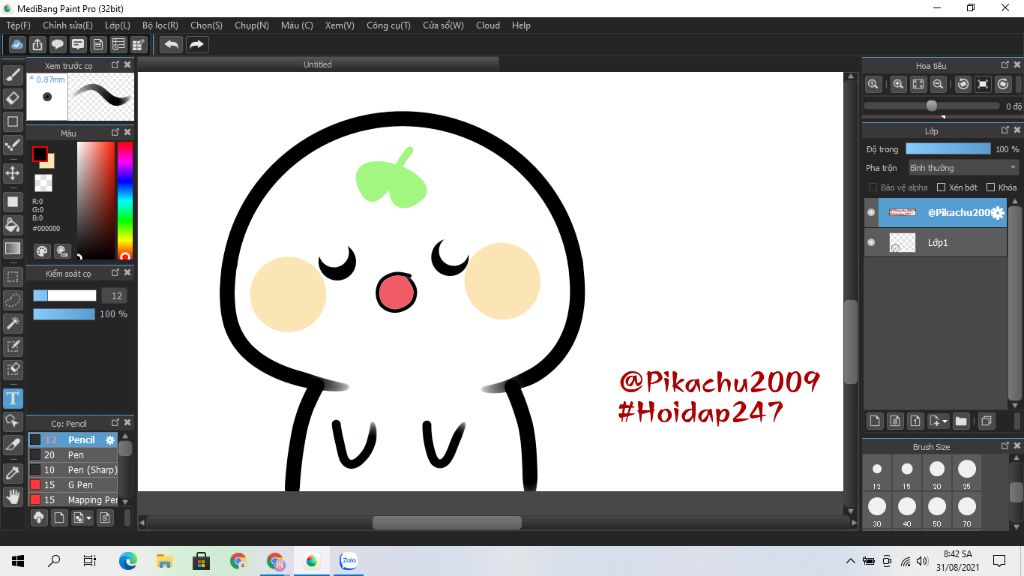Toggle visibility of Lớp1 layer
This screenshot has height=576, width=1024.
[x=871, y=242]
